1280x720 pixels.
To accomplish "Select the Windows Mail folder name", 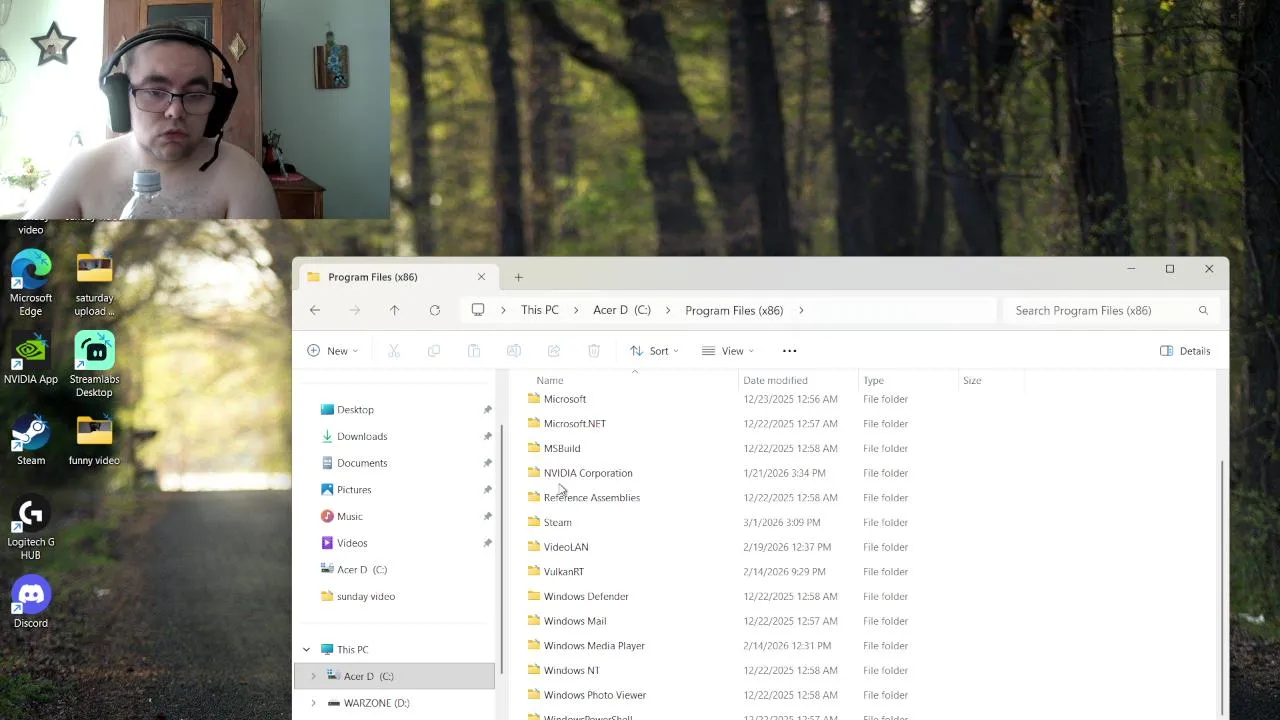I will click(575, 621).
